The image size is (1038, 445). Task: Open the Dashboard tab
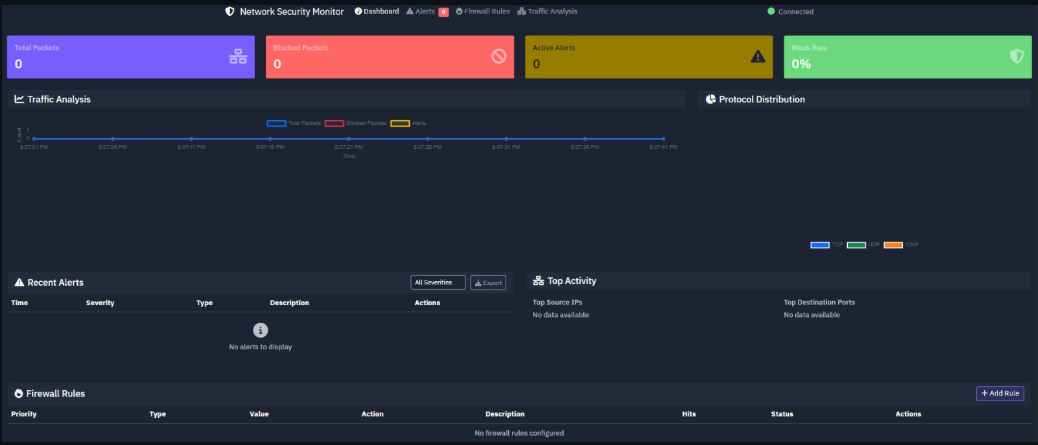(376, 11)
